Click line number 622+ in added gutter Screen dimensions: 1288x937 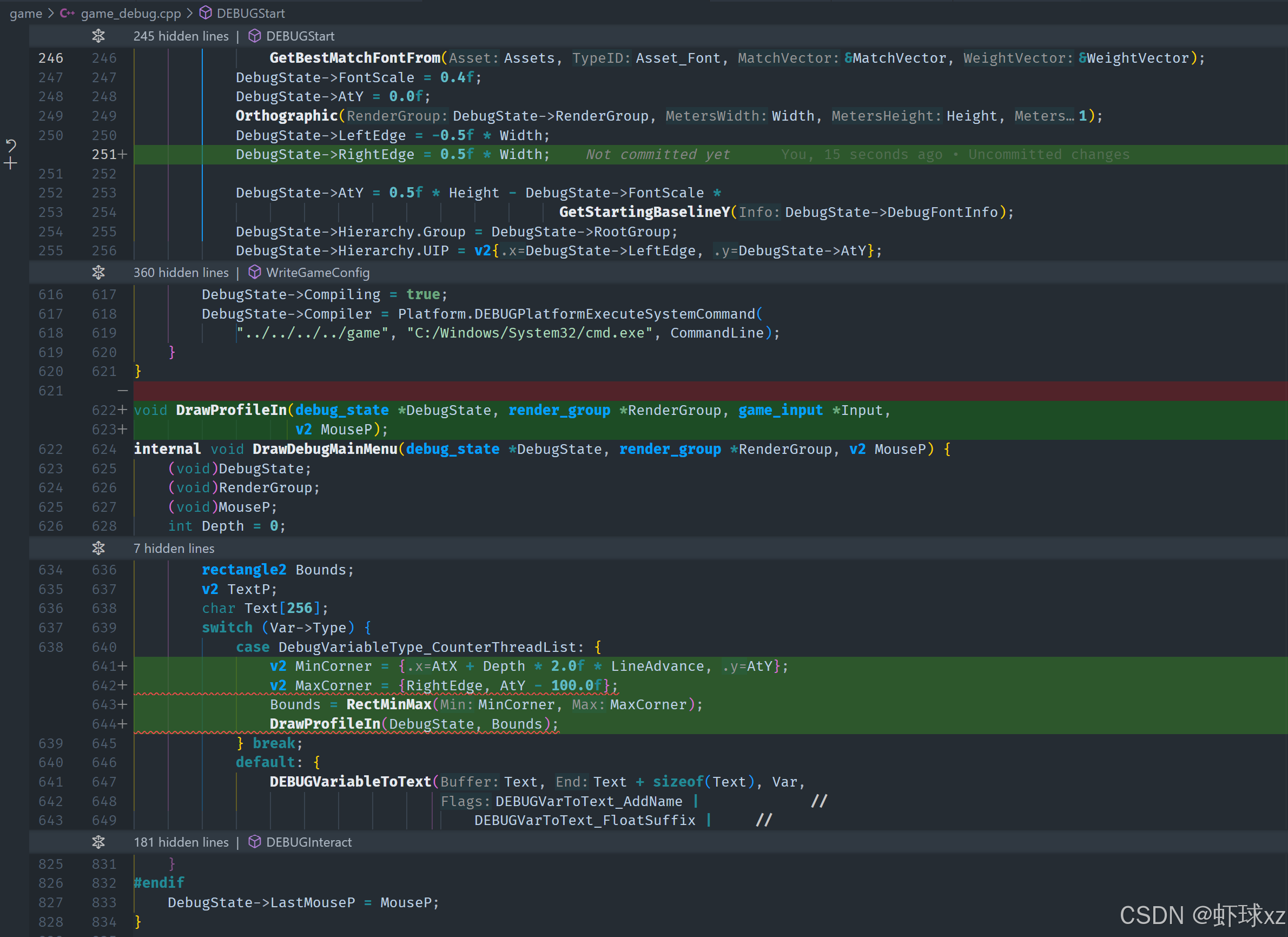click(108, 410)
